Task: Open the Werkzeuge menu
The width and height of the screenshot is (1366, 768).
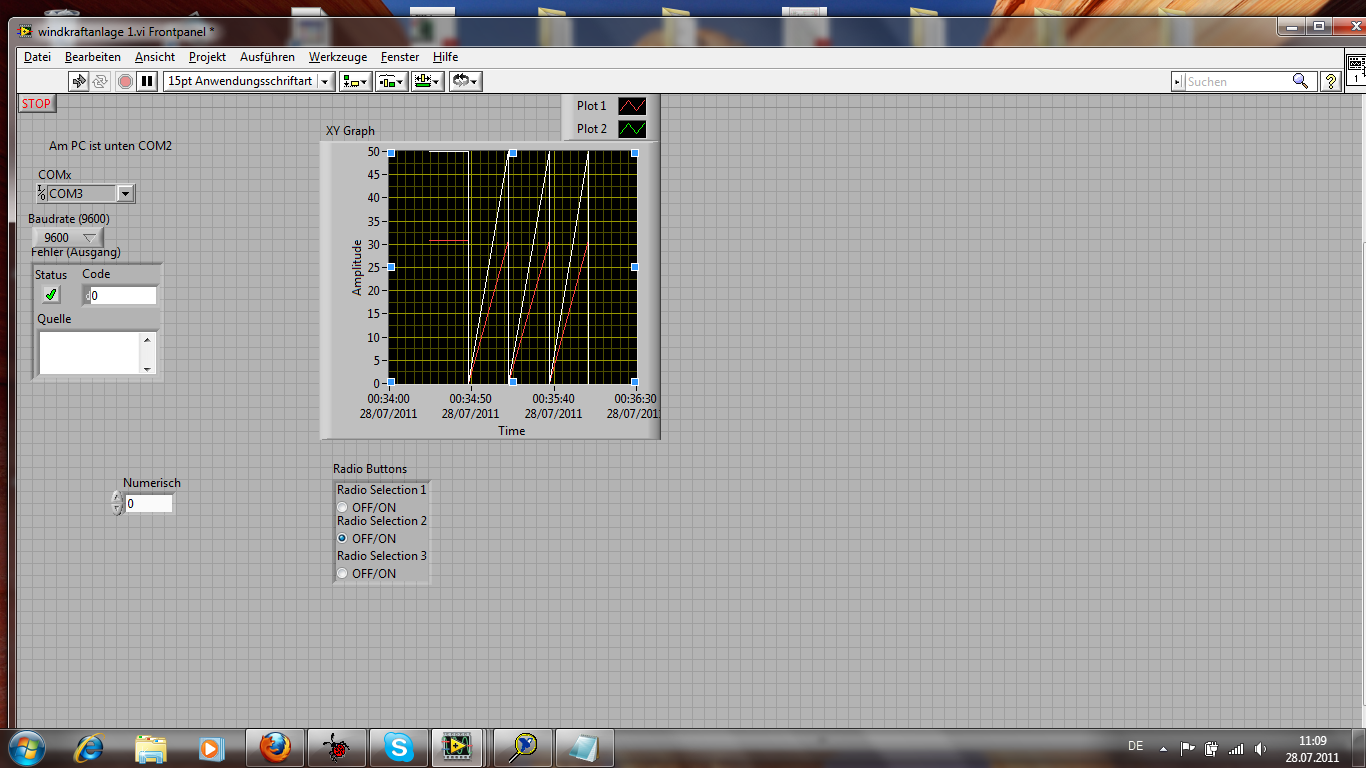Action: 337,57
